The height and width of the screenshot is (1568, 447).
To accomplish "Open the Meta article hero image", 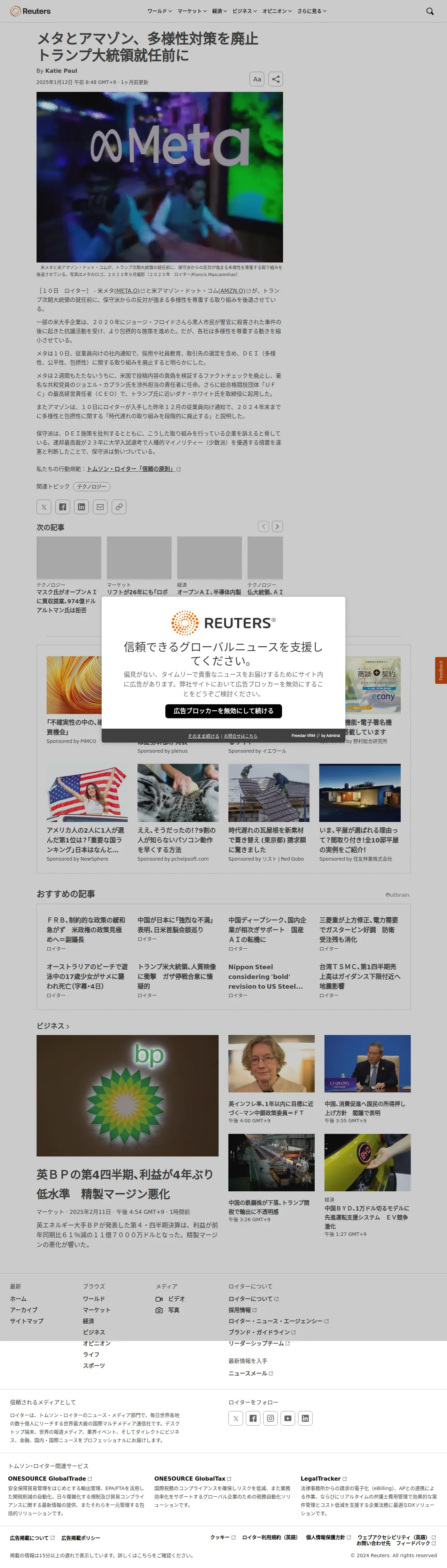I will [159, 177].
